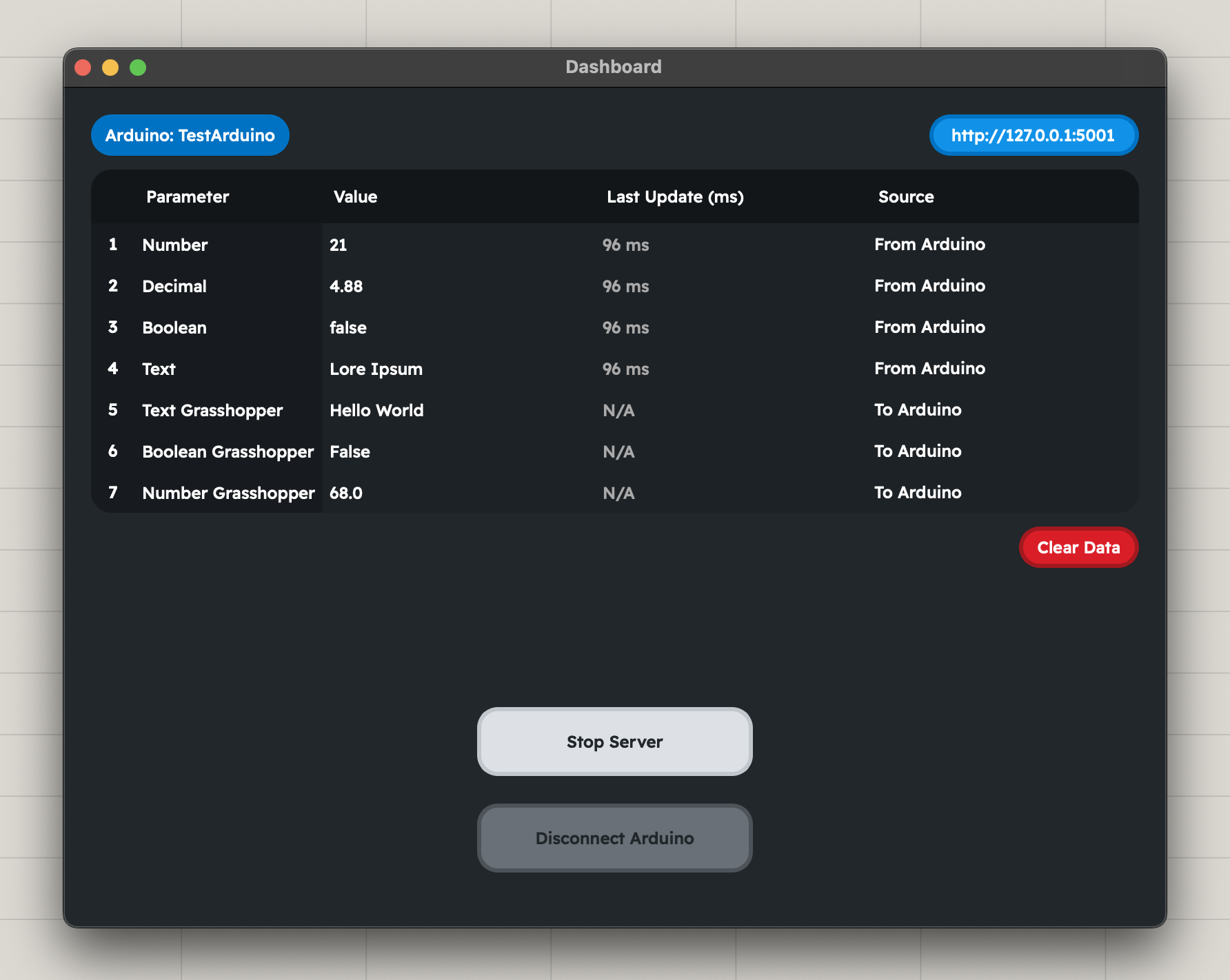Select the Number parameter row
The width and height of the screenshot is (1230, 980).
175,245
